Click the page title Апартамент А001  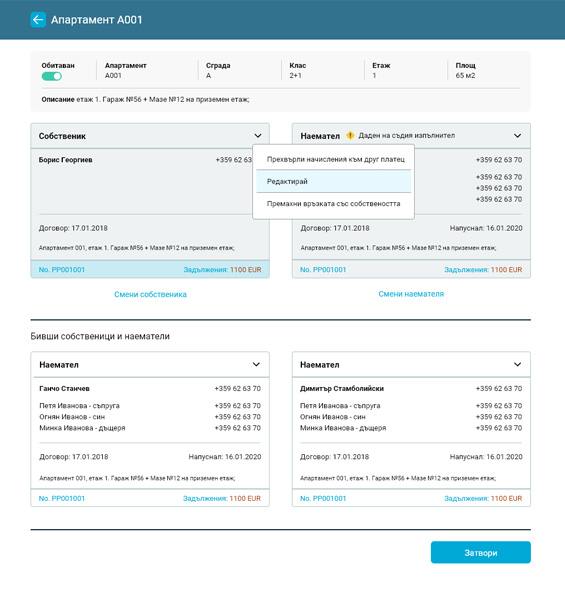point(97,20)
